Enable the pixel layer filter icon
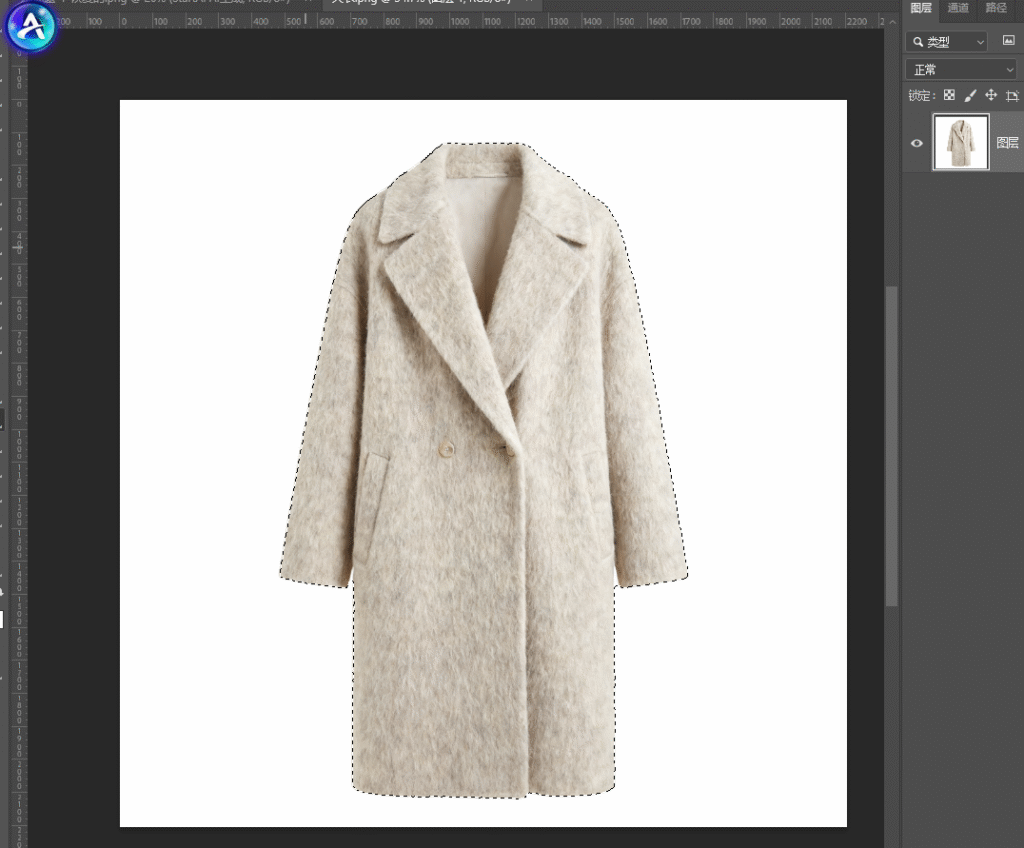The height and width of the screenshot is (848, 1024). [x=1009, y=41]
